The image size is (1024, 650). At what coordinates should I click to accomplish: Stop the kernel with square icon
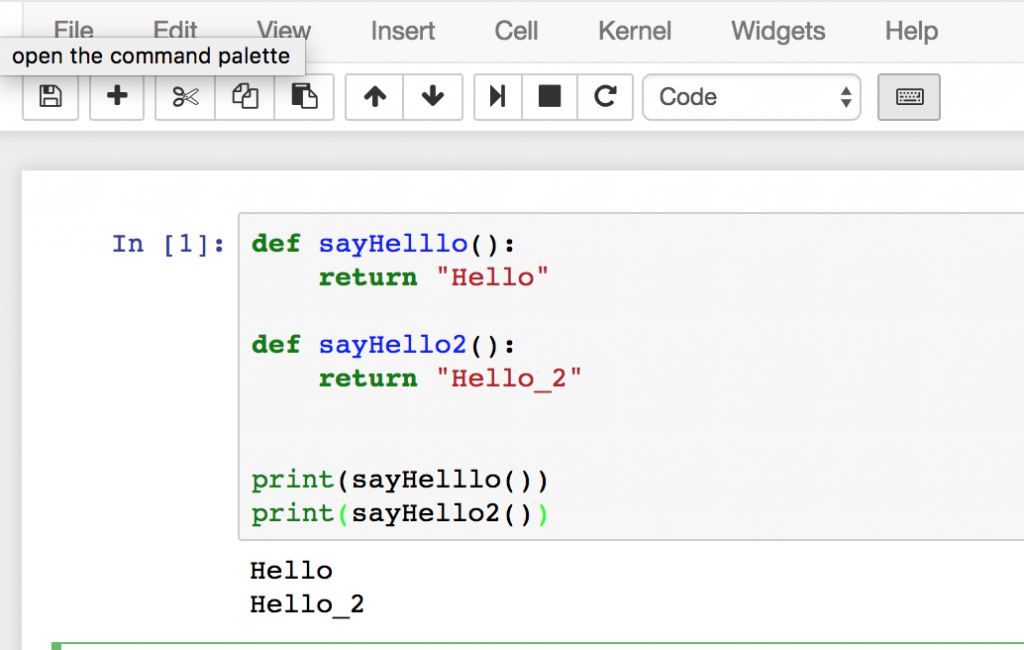click(x=550, y=97)
